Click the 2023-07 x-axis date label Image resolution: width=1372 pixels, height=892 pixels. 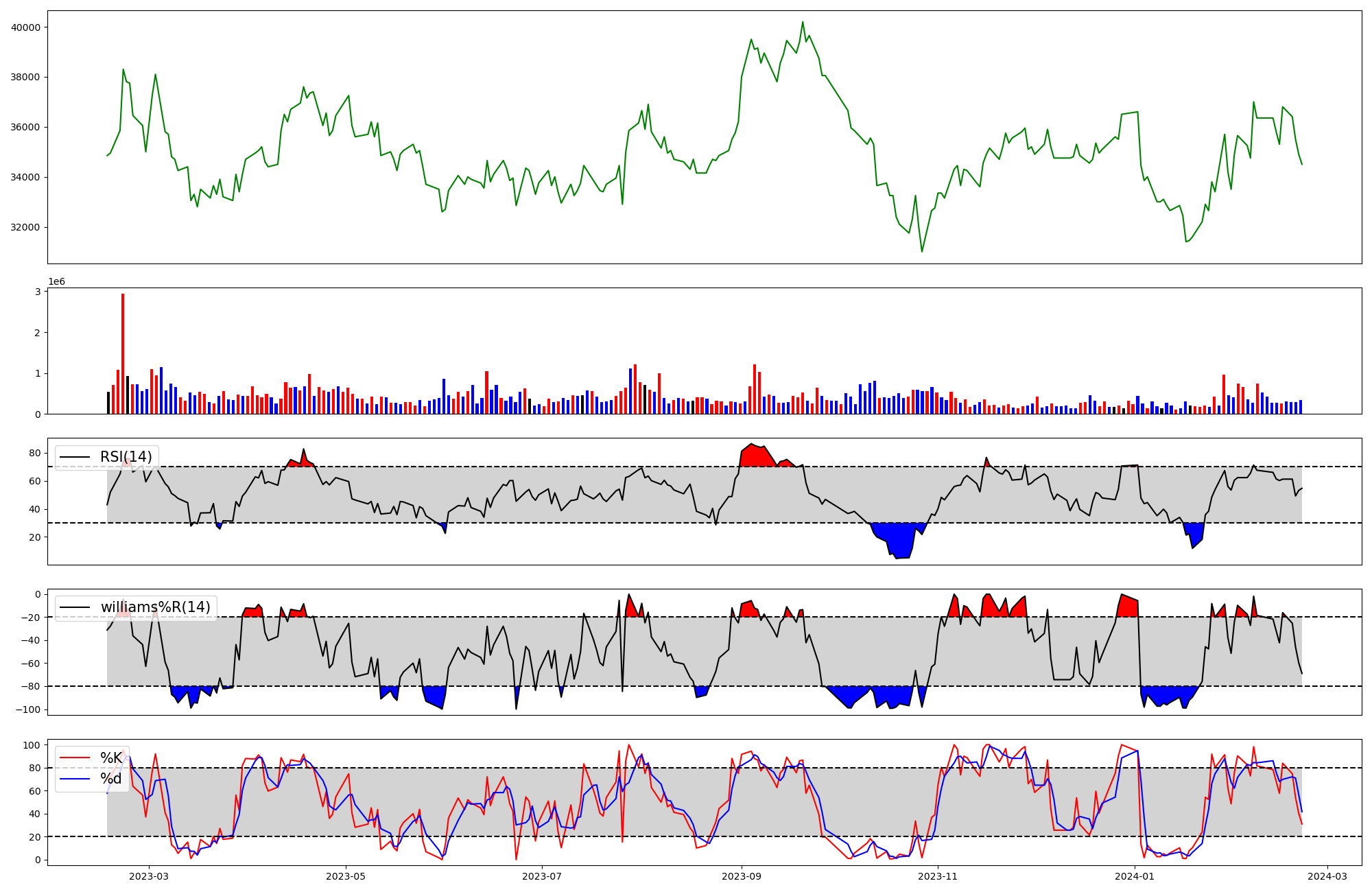coord(542,876)
